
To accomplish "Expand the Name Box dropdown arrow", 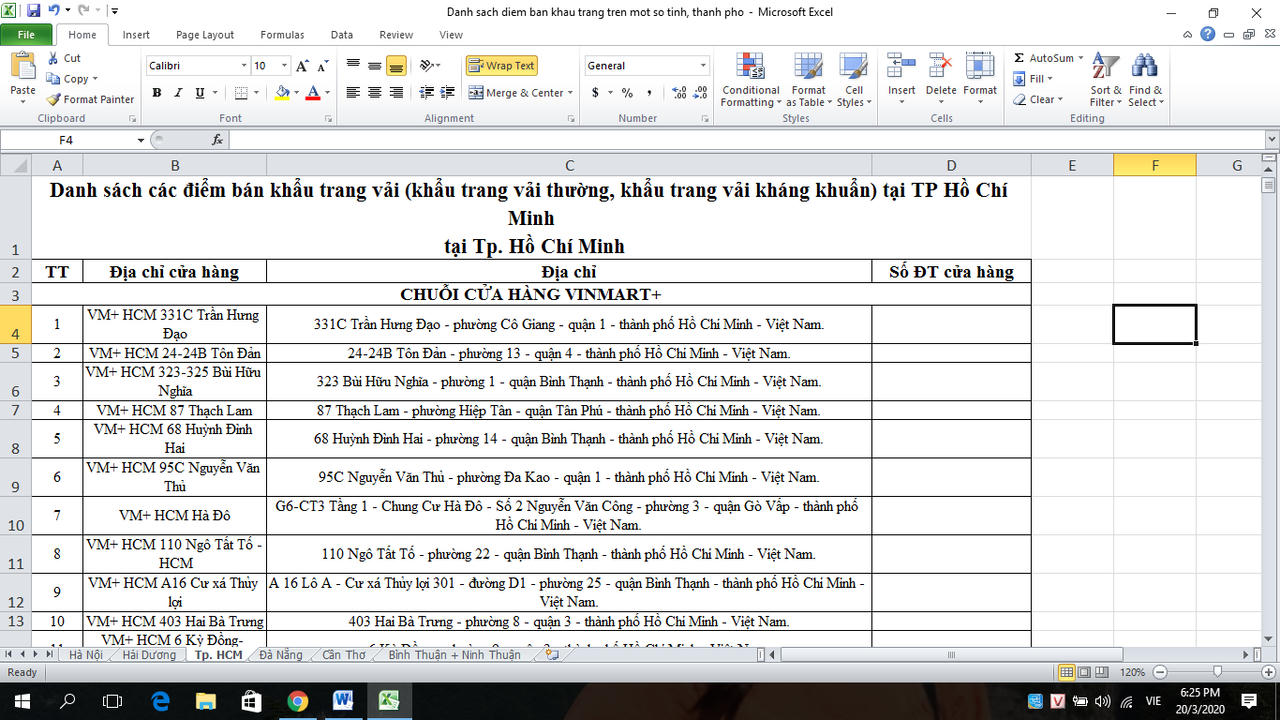I will (141, 140).
